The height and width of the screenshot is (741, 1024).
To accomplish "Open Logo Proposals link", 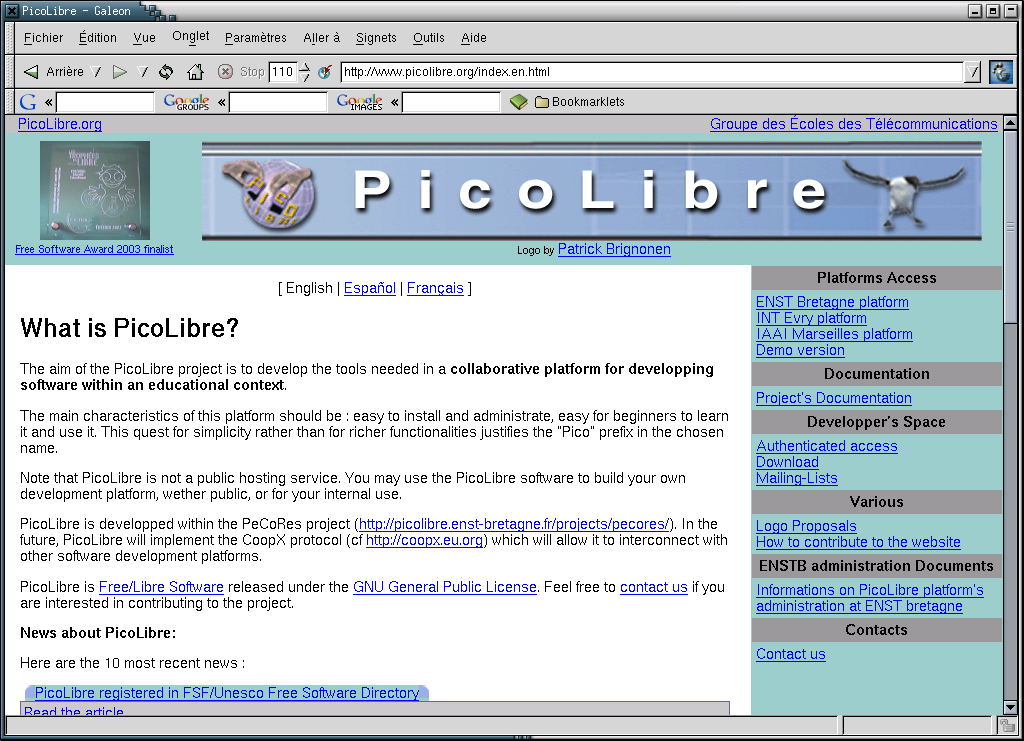I will pyautogui.click(x=806, y=526).
